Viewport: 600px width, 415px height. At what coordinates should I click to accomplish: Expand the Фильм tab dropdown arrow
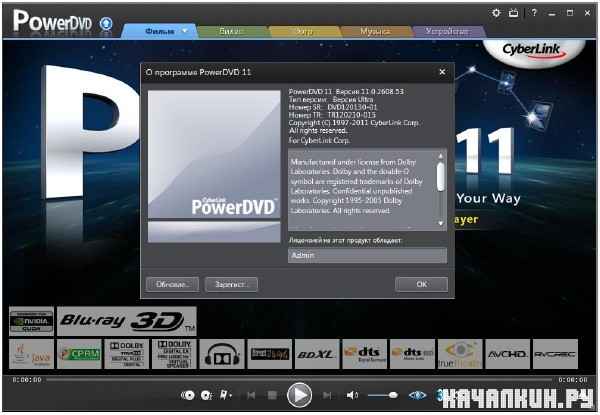click(x=185, y=31)
